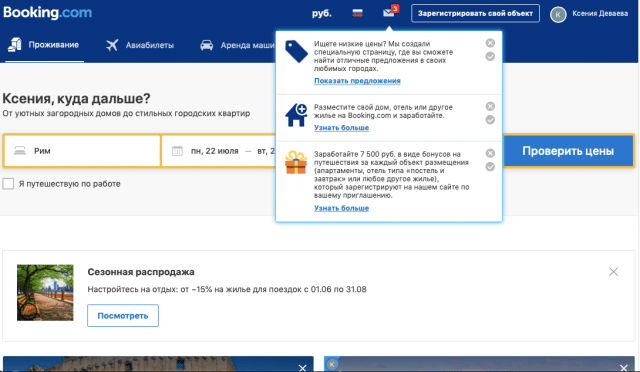Open the Russian flag language selector
Viewport: 640px width, 372px height.
[358, 13]
